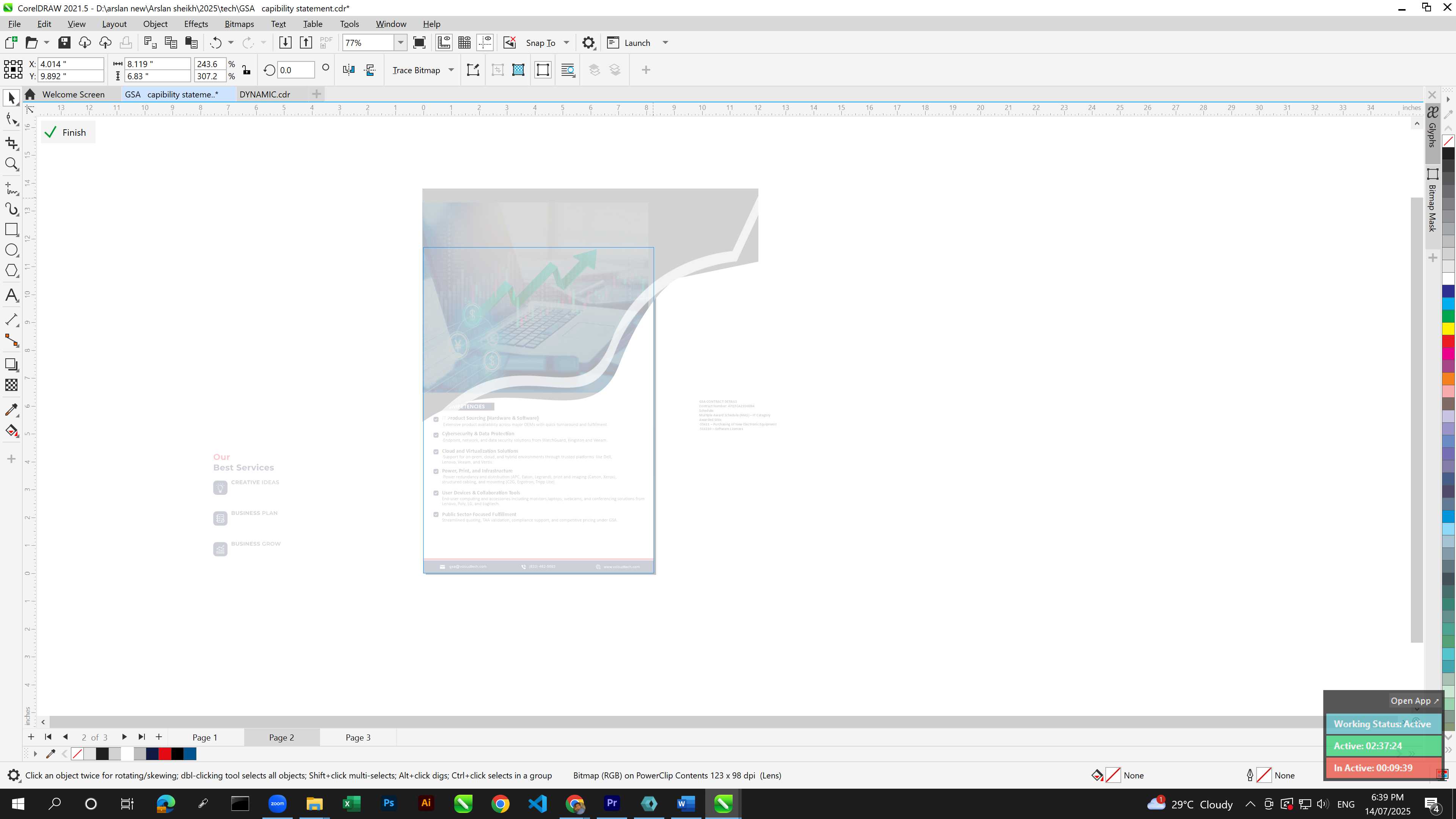The height and width of the screenshot is (819, 1456).
Task: Open the Options gear icon
Action: [x=588, y=42]
